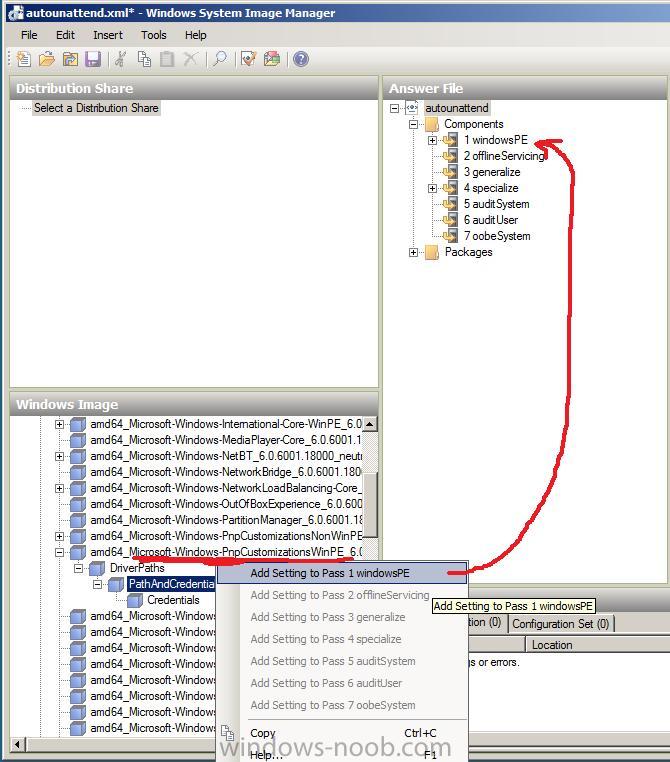
Task: Switch to the Configuration Set (0) tab
Action: coord(561,623)
